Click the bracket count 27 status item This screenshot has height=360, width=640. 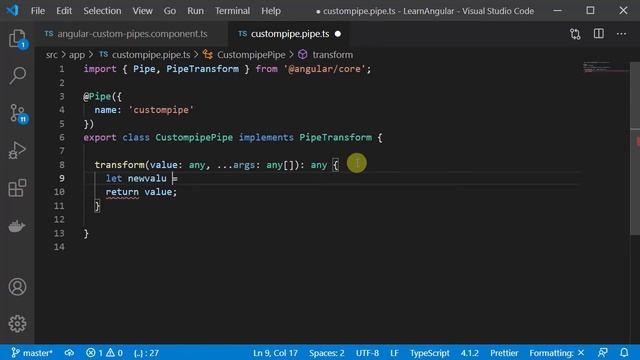click(x=146, y=353)
